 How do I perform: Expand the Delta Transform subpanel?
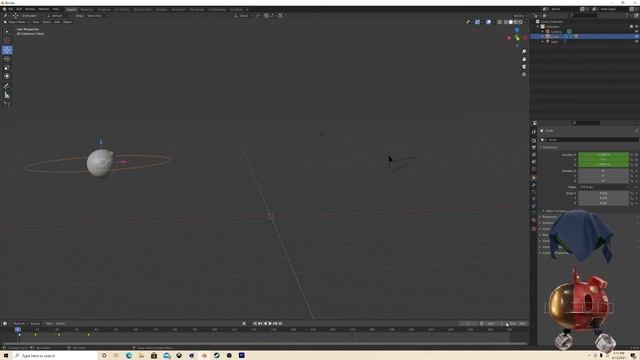tap(556, 211)
